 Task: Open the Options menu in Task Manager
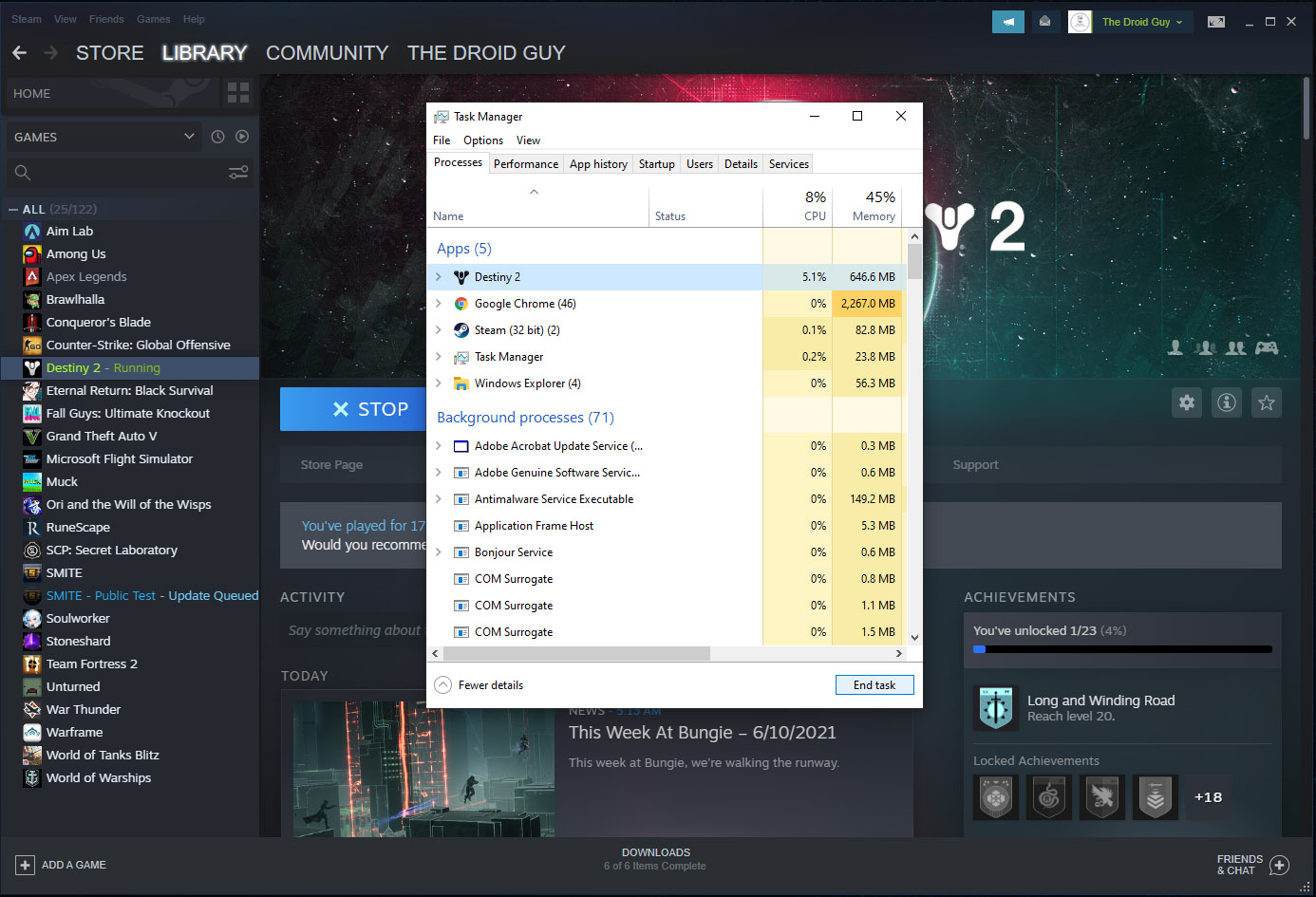pyautogui.click(x=483, y=140)
